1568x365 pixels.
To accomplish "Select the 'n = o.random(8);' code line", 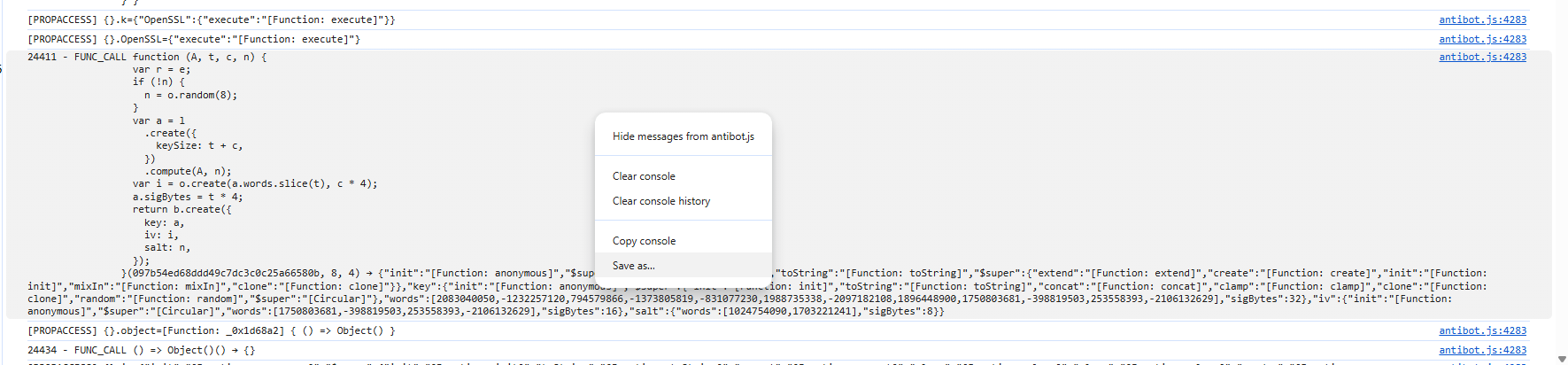I will pos(190,95).
